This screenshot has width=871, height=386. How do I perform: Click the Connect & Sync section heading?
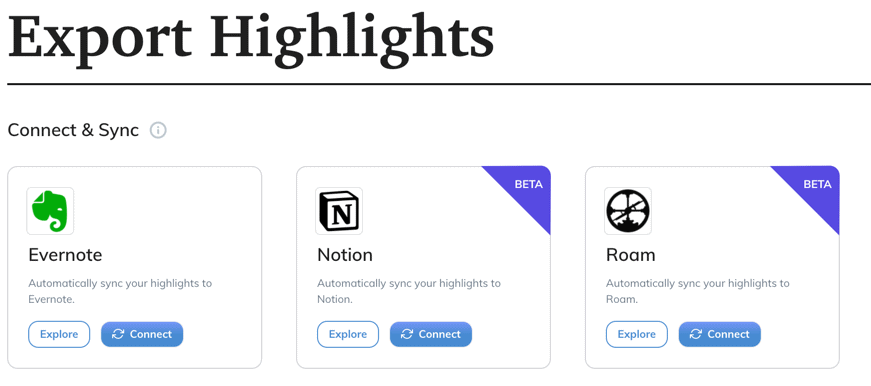73,131
